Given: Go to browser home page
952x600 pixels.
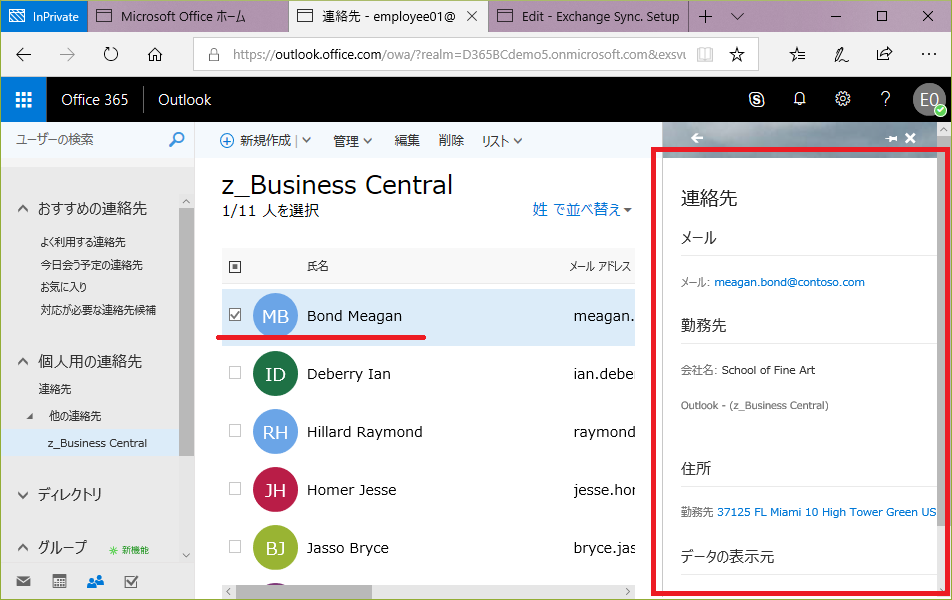Looking at the screenshot, I should [155, 55].
